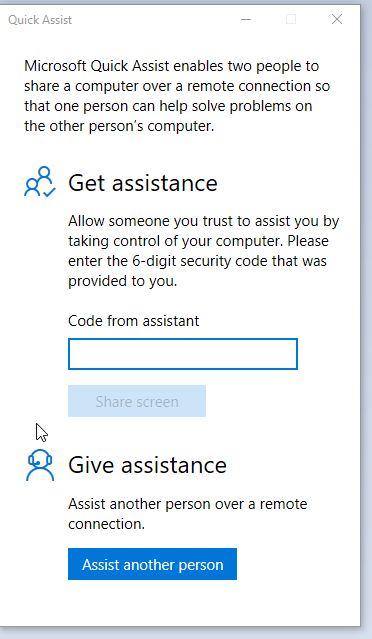
Task: Click the greyed-out maximize window icon
Action: [x=291, y=19]
